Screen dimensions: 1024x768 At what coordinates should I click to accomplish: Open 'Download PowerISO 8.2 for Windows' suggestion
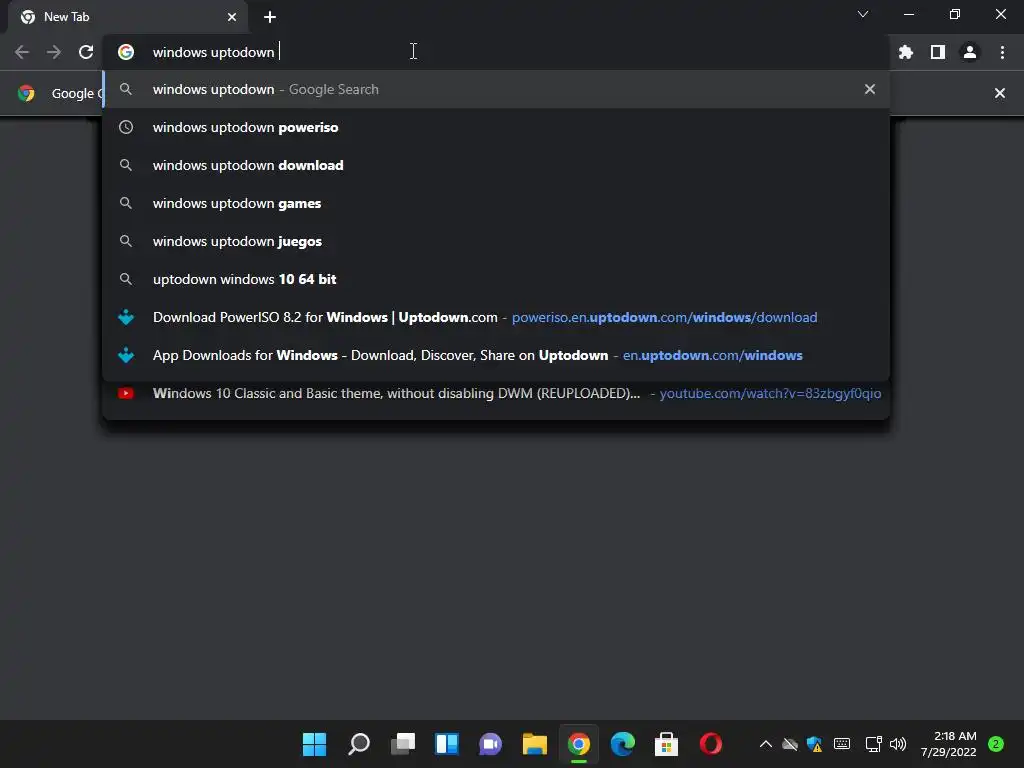(496, 317)
